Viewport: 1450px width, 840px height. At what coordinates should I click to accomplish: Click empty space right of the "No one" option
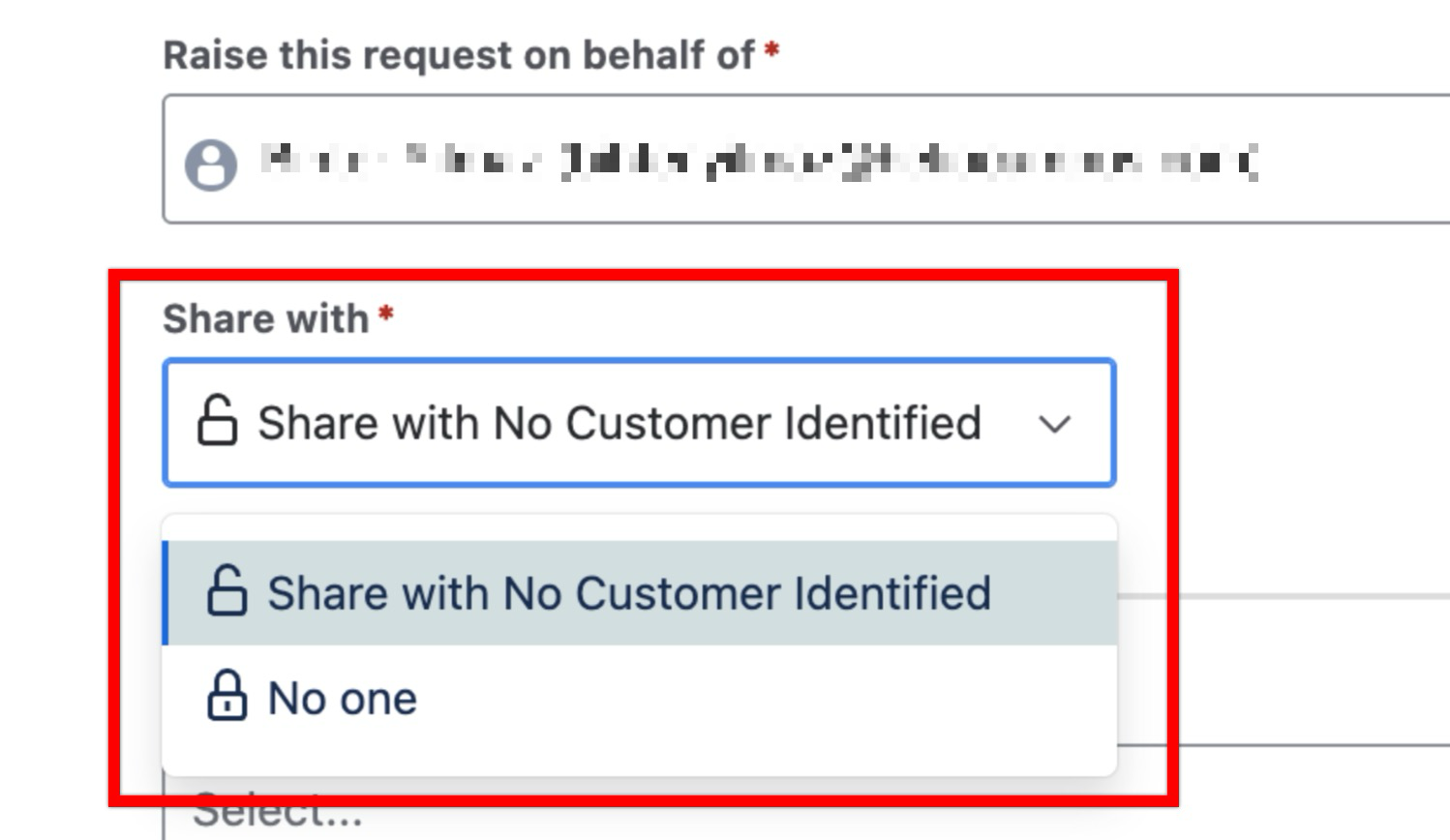(774, 699)
